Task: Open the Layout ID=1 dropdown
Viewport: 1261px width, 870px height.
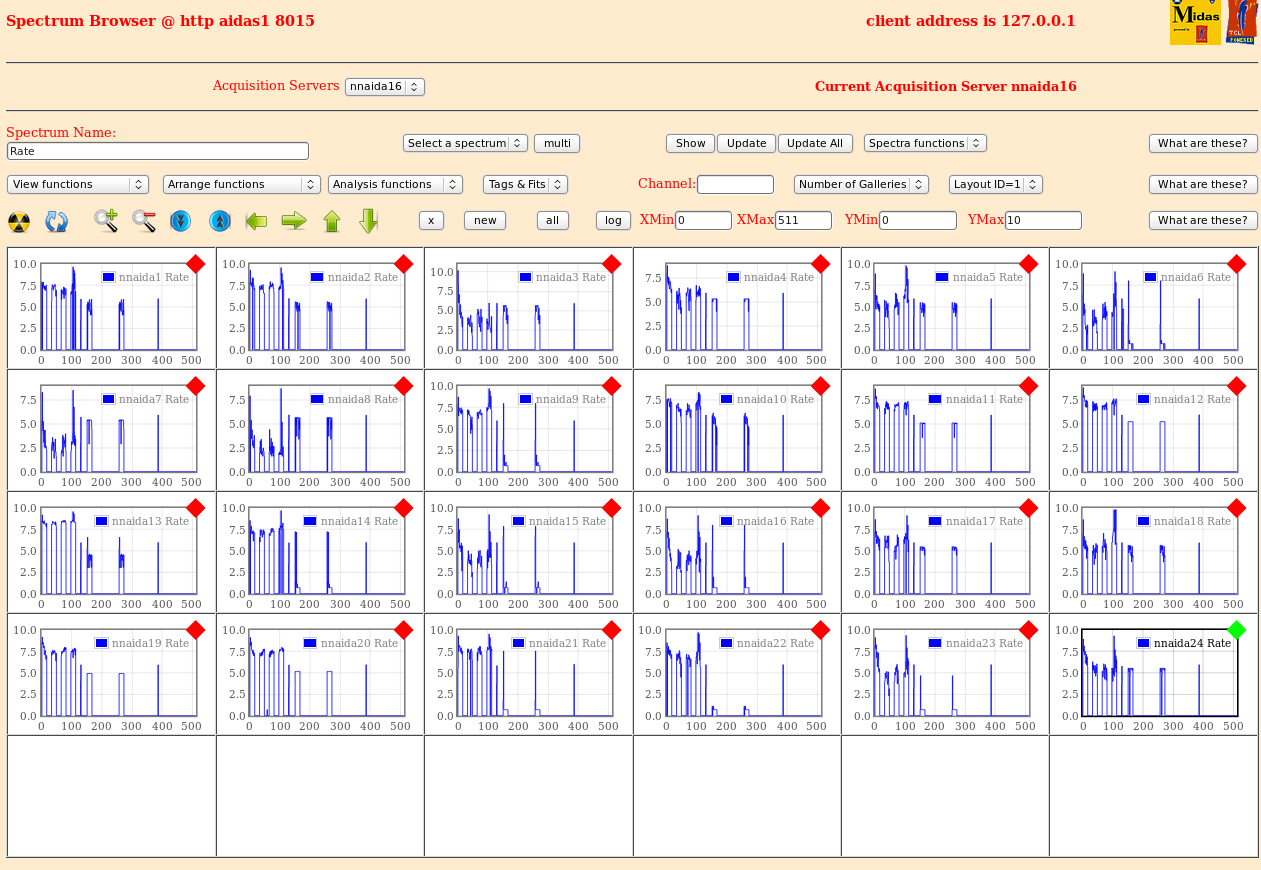Action: pyautogui.click(x=996, y=184)
